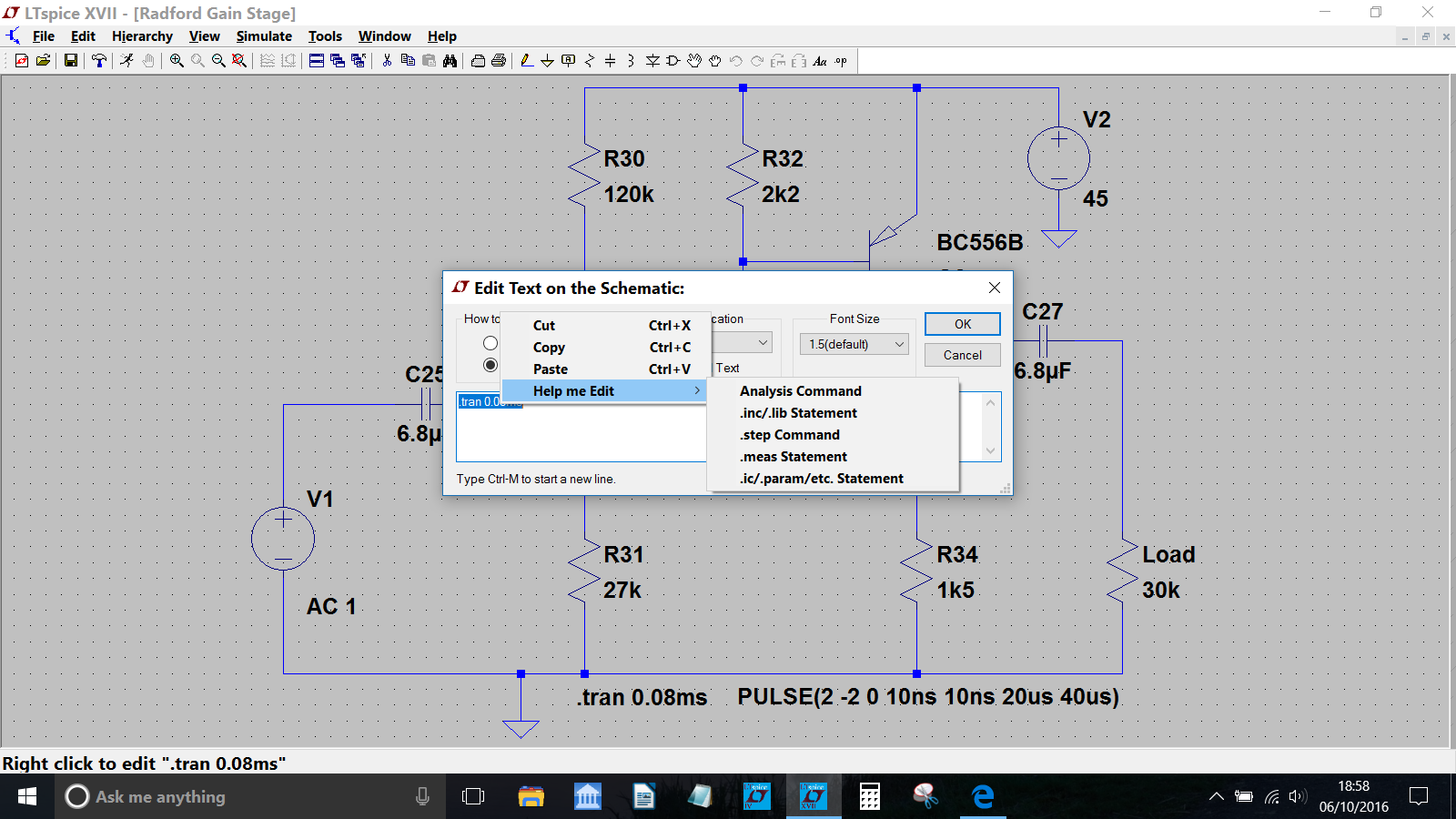Select the SPICE Directive .op tool
Image resolution: width=1456 pixels, height=819 pixels.
(x=841, y=61)
